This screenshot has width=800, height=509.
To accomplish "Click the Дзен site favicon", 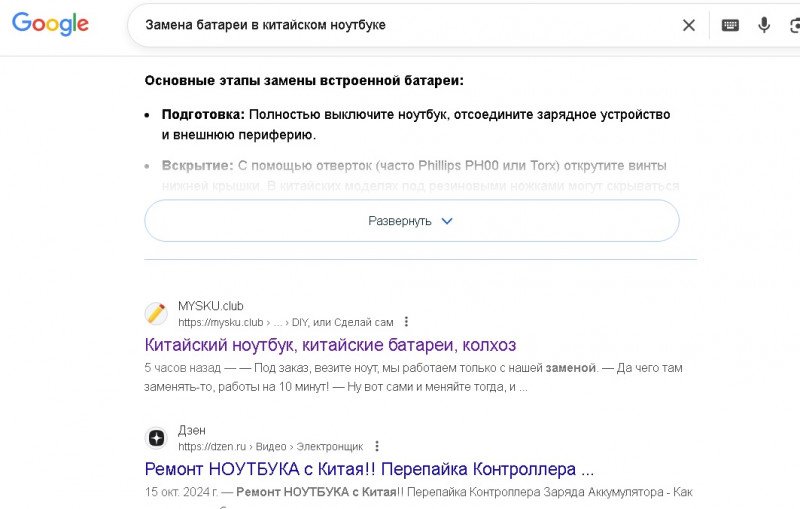I will click(x=156, y=438).
